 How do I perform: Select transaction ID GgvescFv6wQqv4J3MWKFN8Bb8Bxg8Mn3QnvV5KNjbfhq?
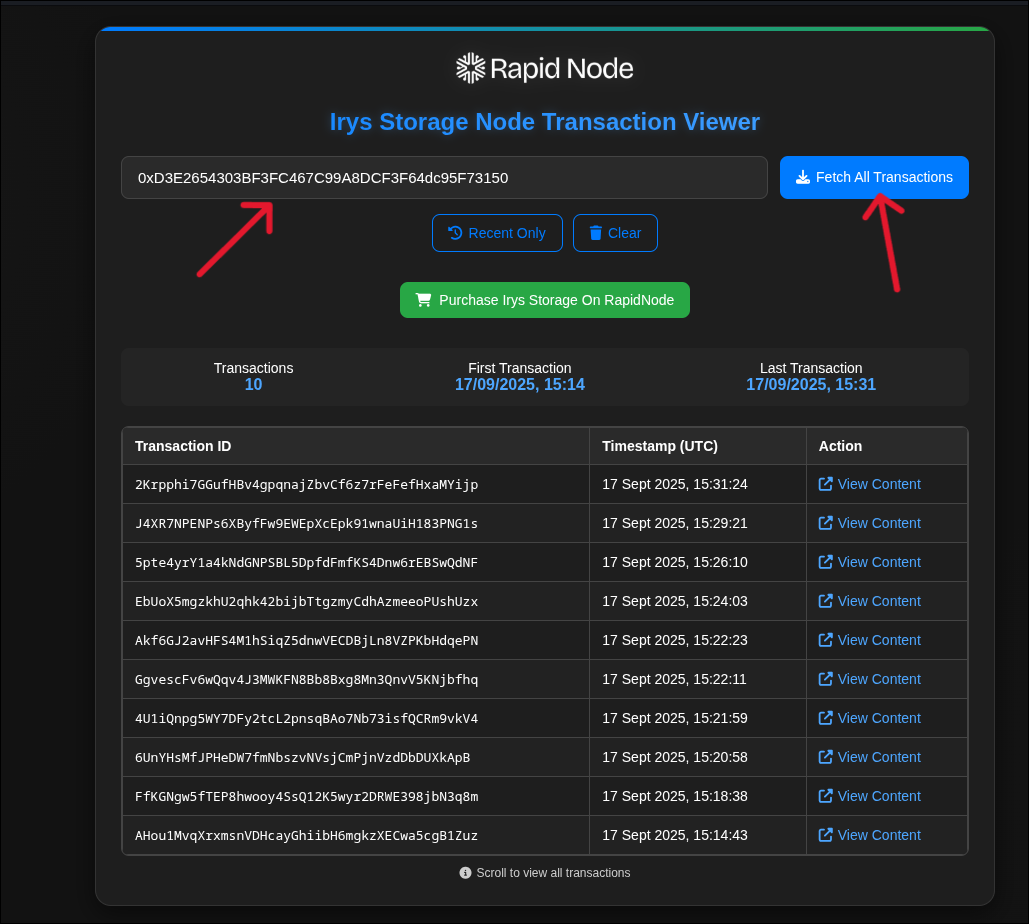click(306, 679)
